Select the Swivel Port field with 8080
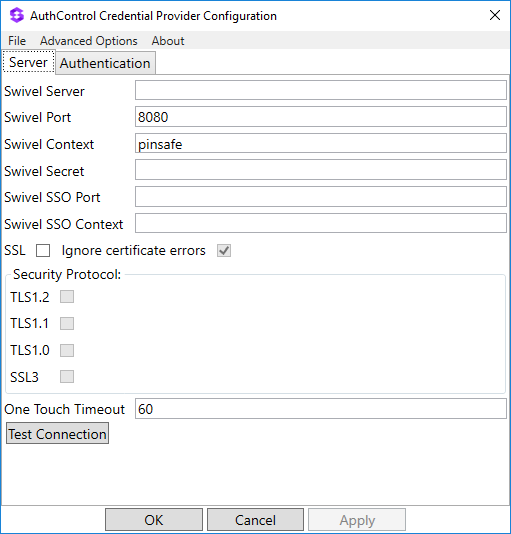Image resolution: width=511 pixels, height=534 pixels. point(321,117)
